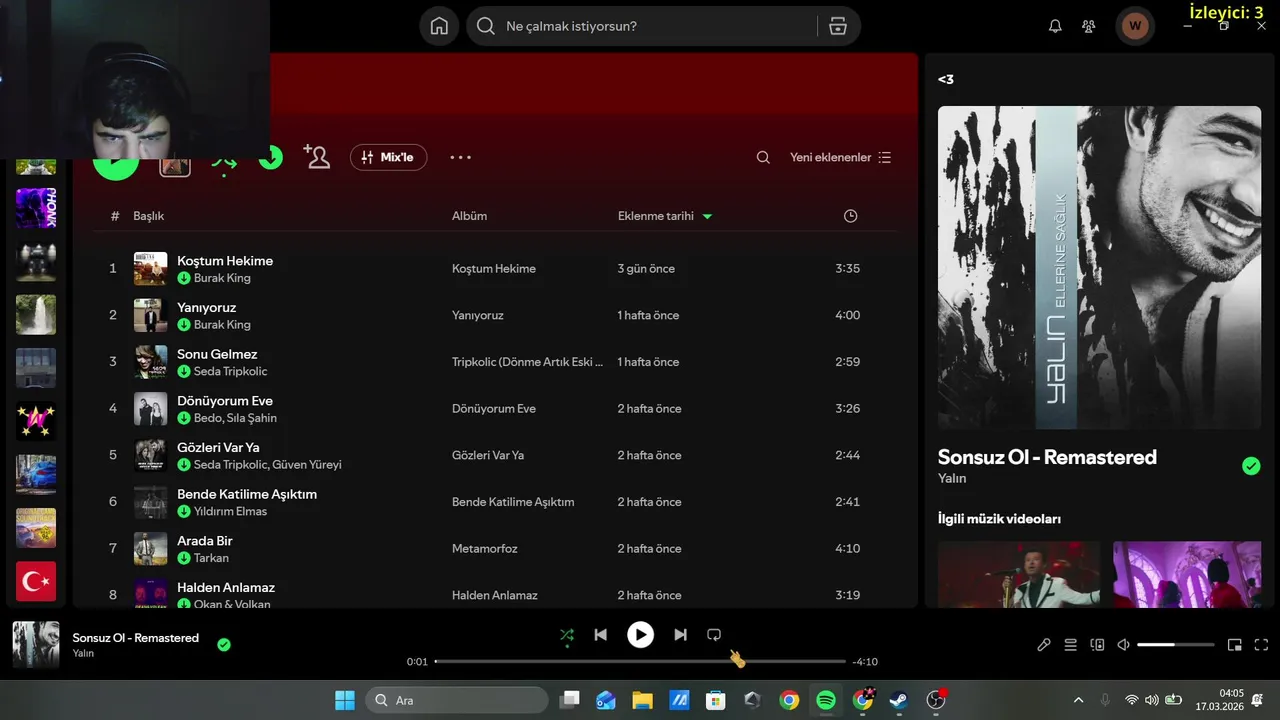This screenshot has width=1280, height=720.
Task: Toggle shuffle in the player bar
Action: tap(567, 634)
